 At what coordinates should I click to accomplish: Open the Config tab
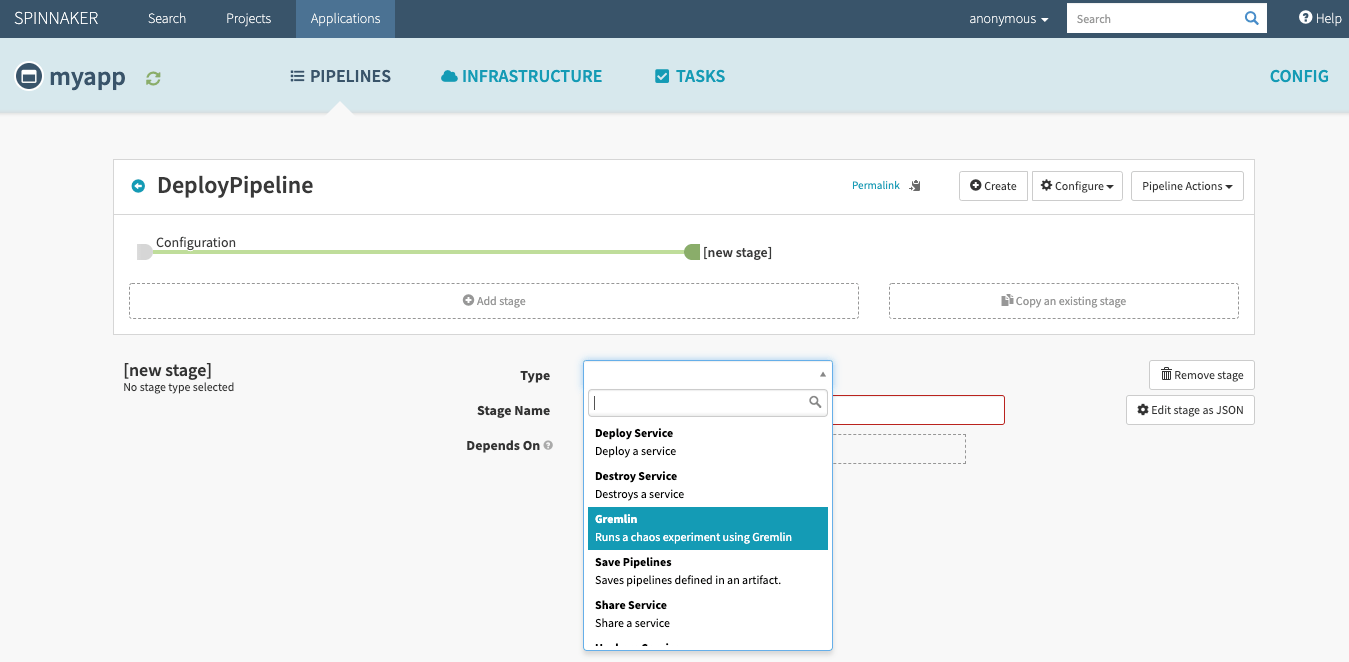[x=1299, y=76]
